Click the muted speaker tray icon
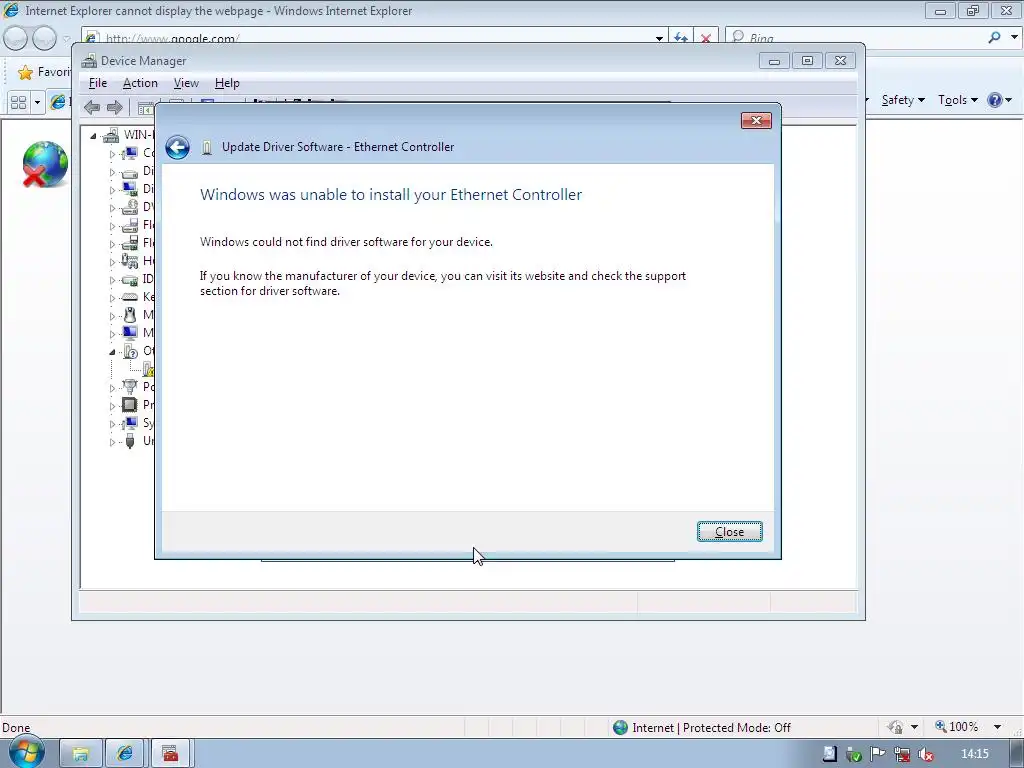Image resolution: width=1024 pixels, height=768 pixels. click(925, 754)
